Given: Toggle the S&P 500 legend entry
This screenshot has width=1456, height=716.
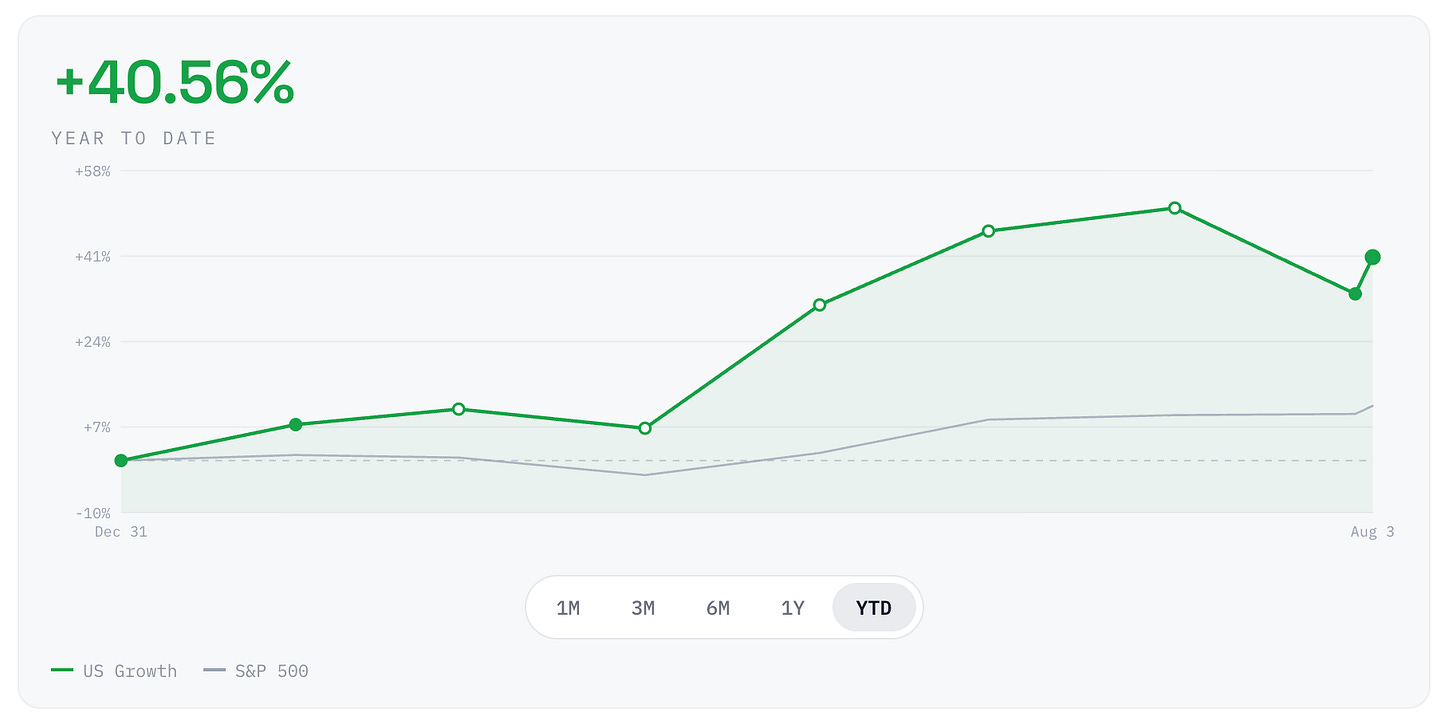Looking at the screenshot, I should tap(256, 671).
